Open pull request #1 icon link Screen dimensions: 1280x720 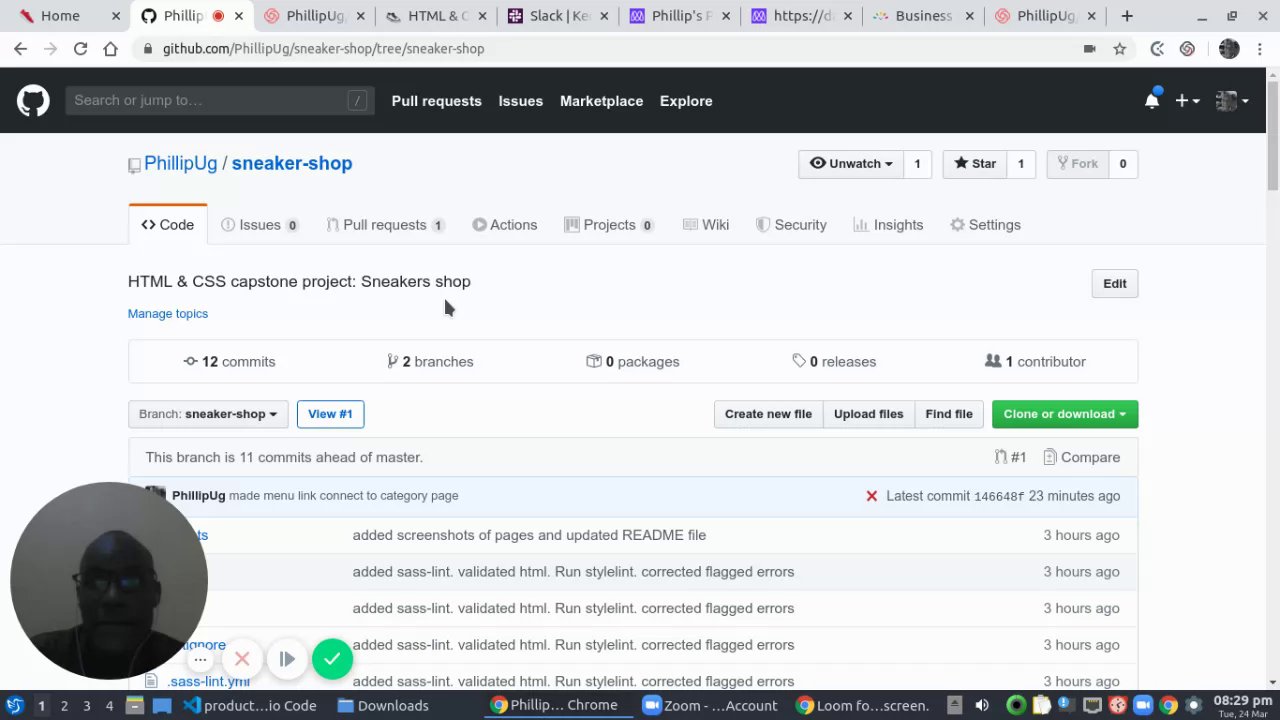click(1010, 457)
